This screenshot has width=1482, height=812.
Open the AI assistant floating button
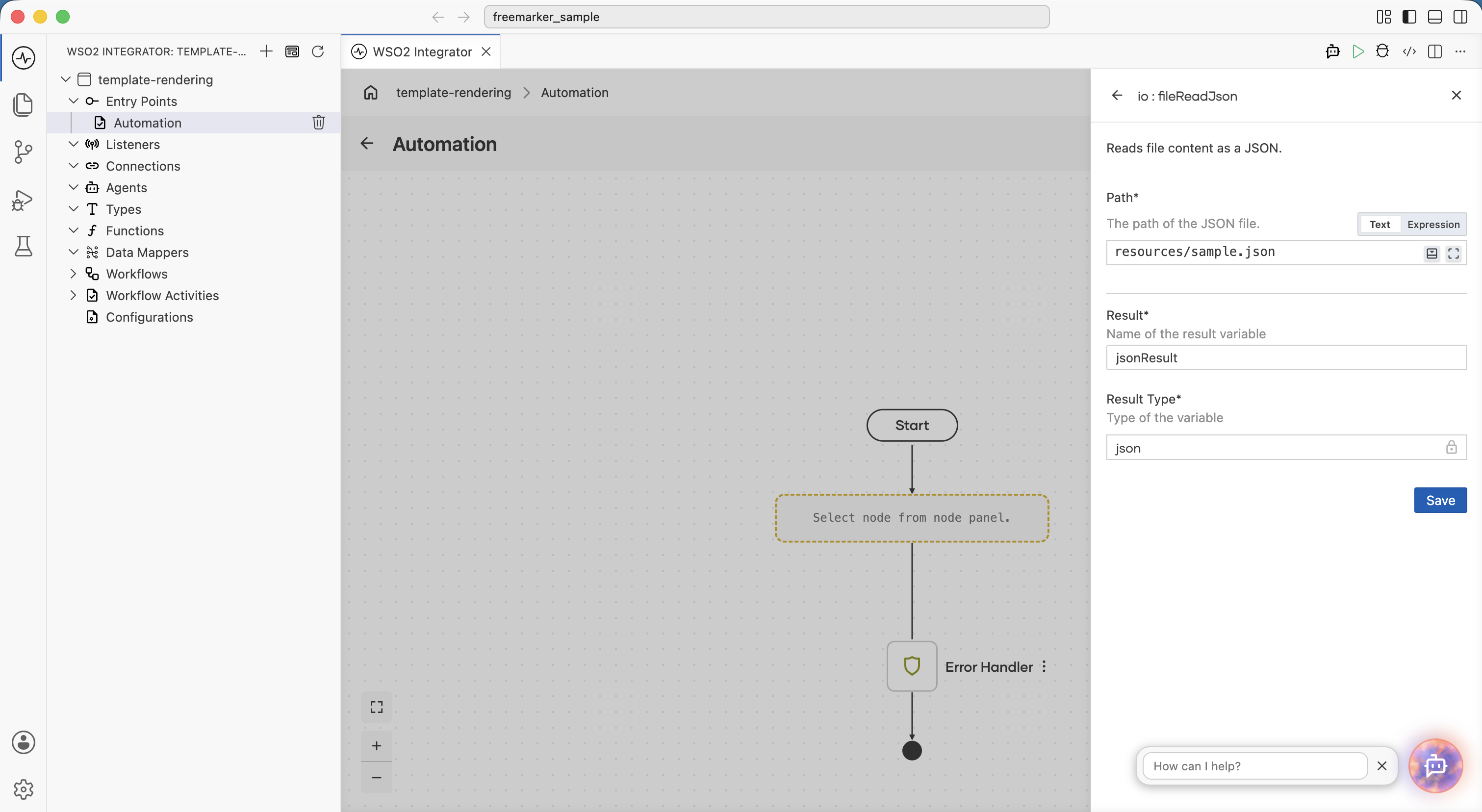coord(1435,765)
